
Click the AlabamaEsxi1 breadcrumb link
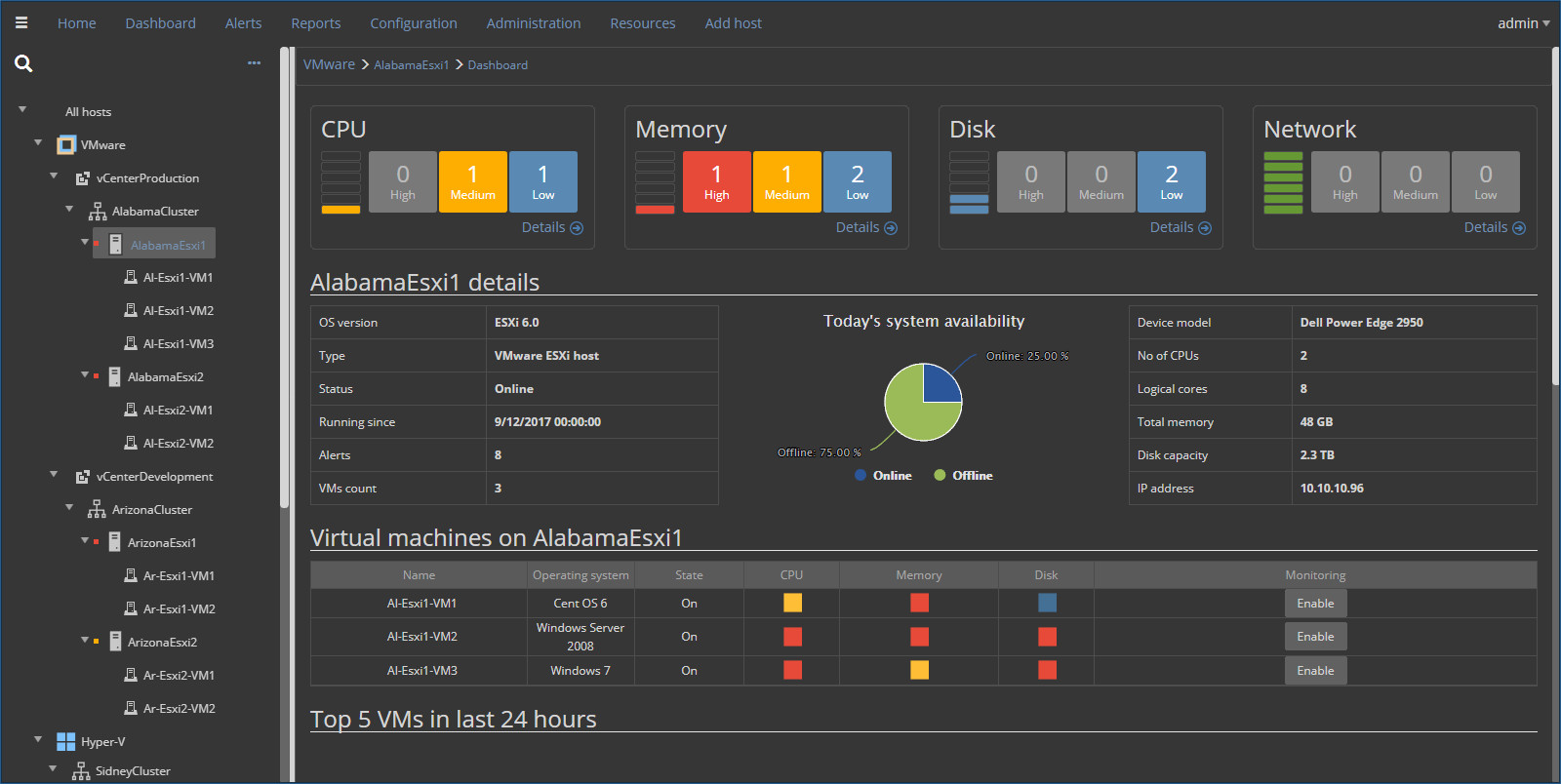coord(411,65)
